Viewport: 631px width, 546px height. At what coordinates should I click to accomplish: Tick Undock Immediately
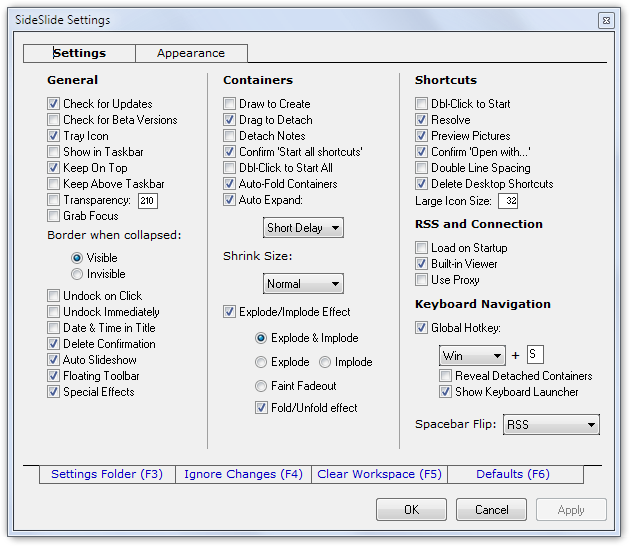[x=53, y=312]
